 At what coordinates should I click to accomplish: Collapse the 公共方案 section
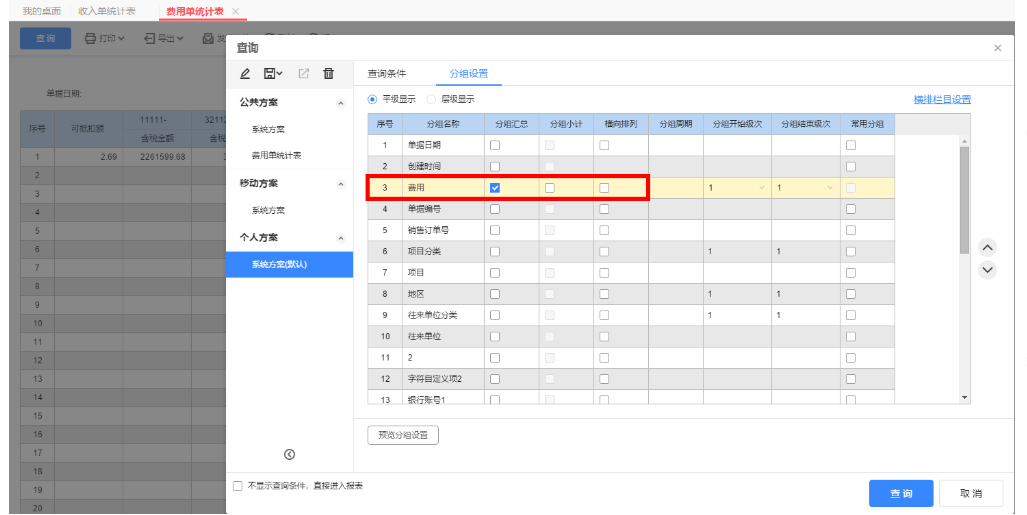341,103
